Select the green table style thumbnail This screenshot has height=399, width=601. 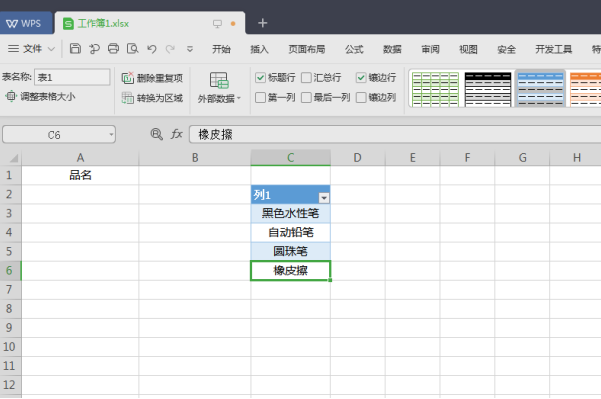(435, 89)
